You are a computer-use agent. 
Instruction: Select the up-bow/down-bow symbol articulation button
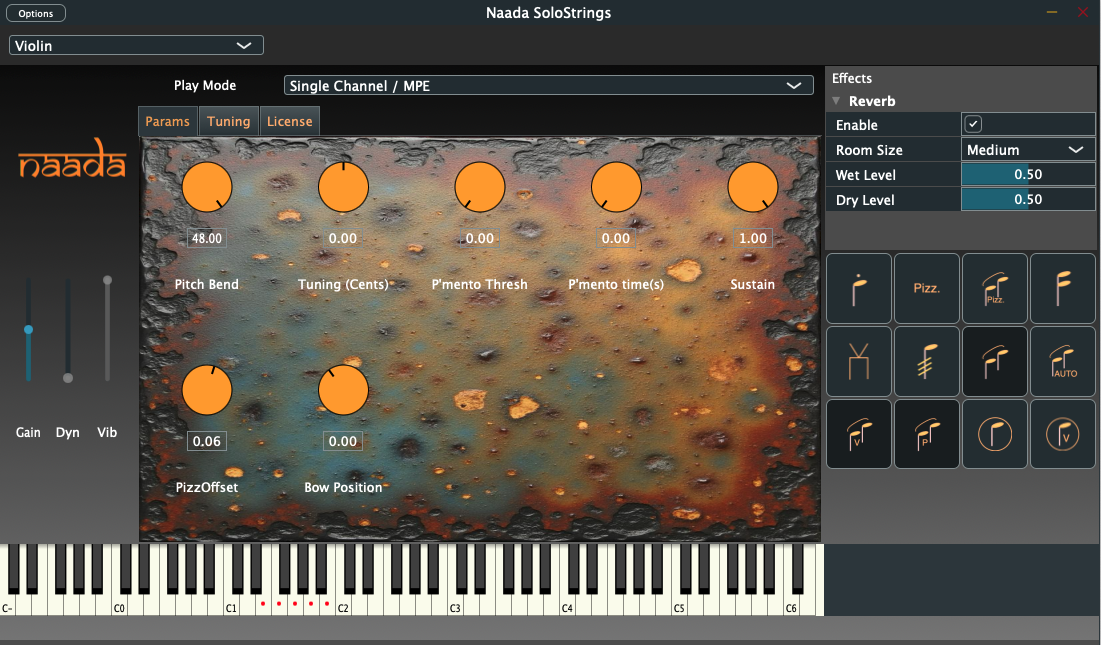pos(859,361)
